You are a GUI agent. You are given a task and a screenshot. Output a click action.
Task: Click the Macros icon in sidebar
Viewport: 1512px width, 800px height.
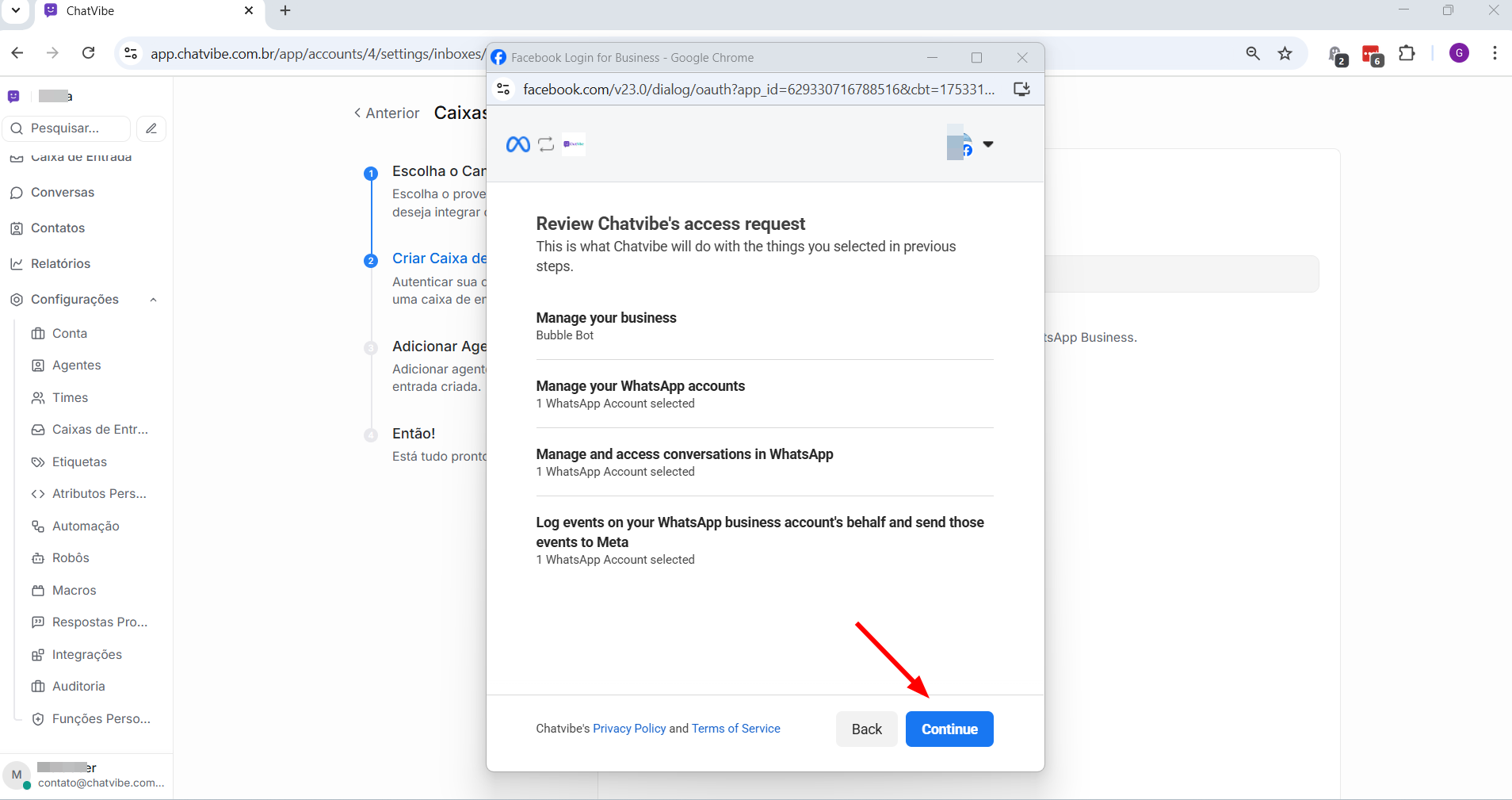click(x=38, y=591)
